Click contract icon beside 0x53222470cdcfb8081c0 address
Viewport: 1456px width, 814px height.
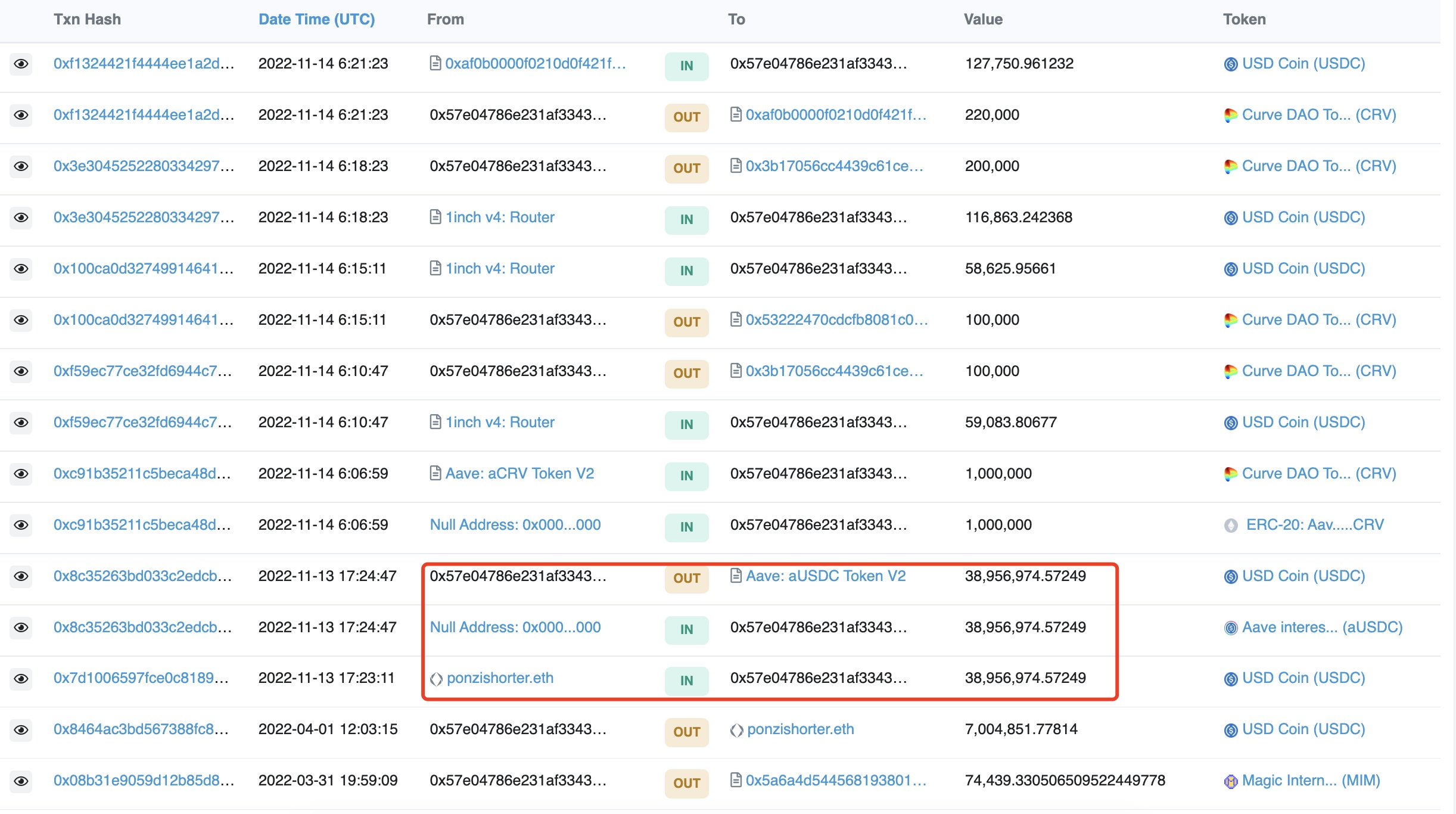[x=736, y=319]
